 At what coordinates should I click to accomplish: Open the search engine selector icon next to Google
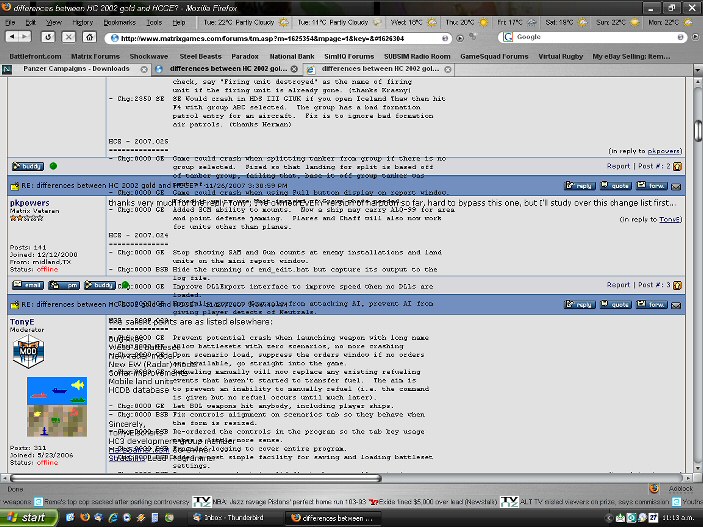pyautogui.click(x=508, y=37)
